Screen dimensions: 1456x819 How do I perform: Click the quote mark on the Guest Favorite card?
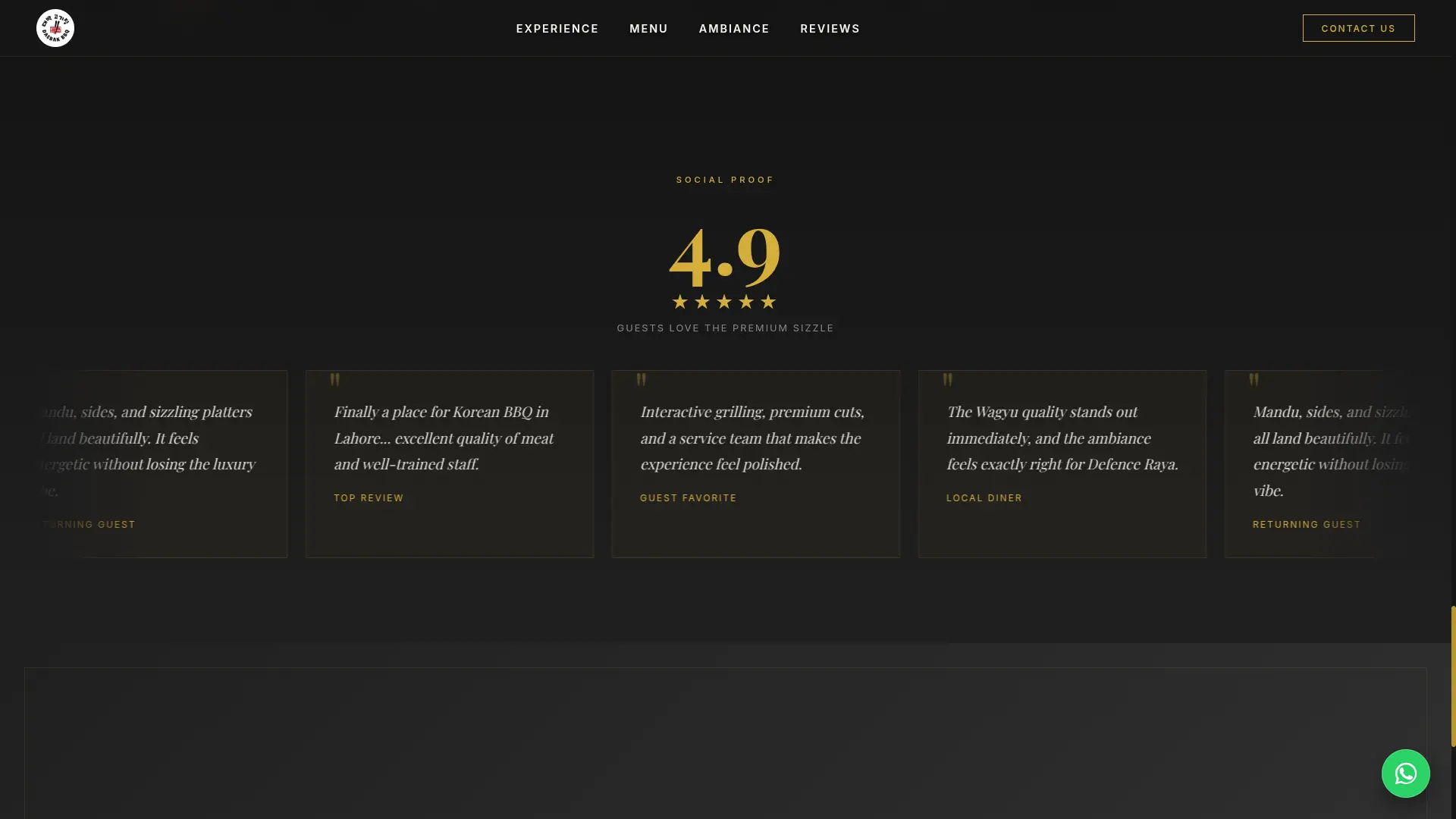(x=642, y=379)
